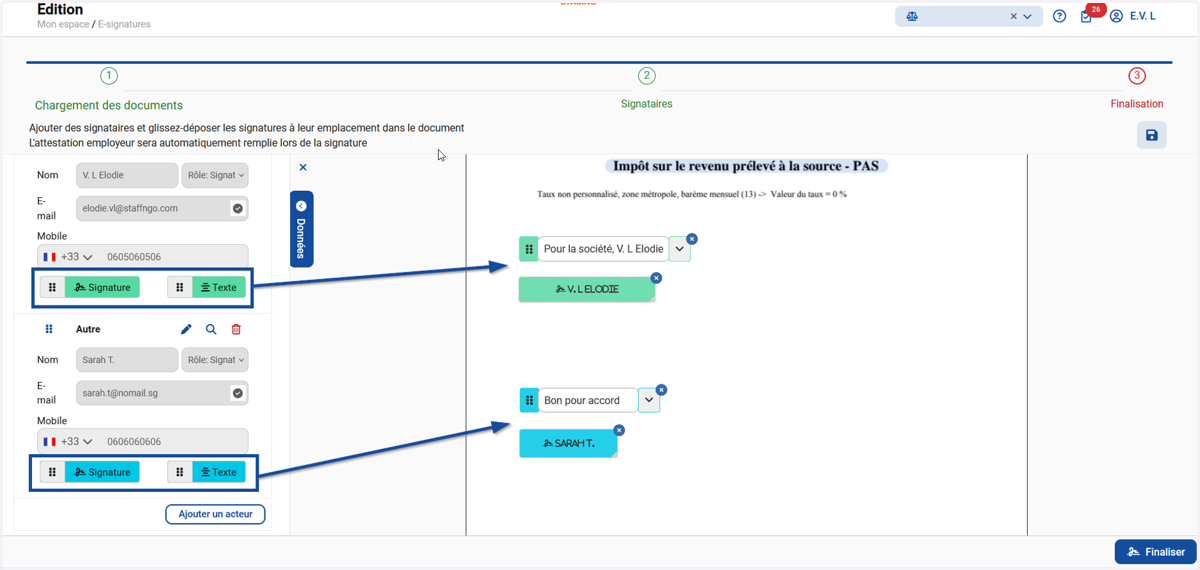Screen dimensions: 1200x570
Task: Grab the handle left of the green Texte button
Action: click(180, 287)
